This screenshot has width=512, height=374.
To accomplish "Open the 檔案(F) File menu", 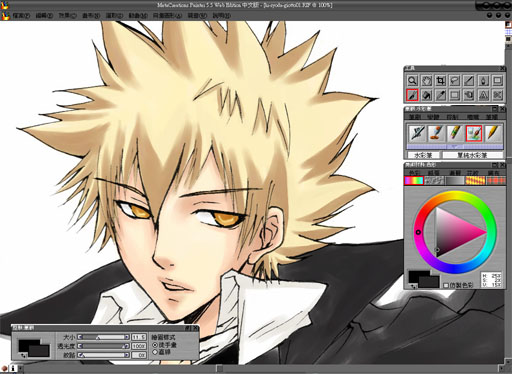I will [21, 16].
